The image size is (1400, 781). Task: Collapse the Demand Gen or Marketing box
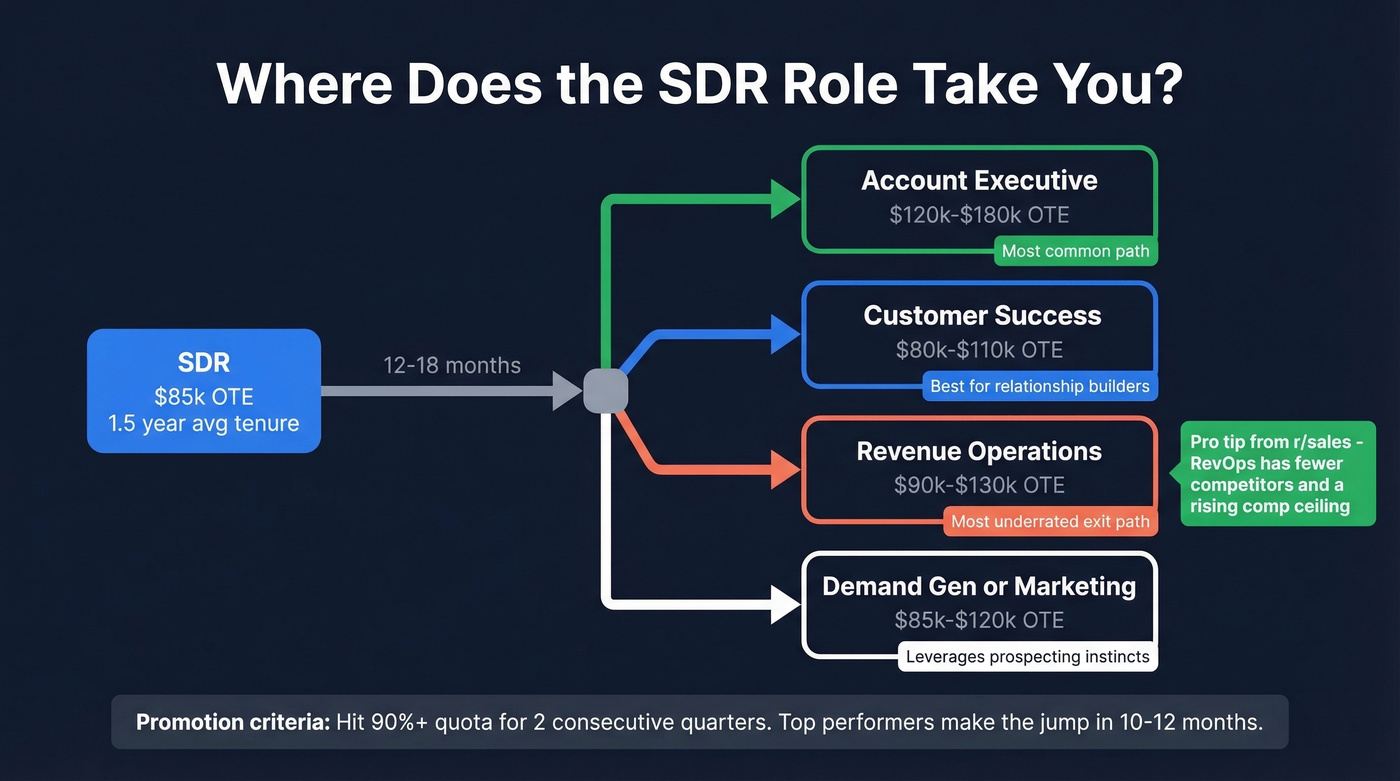pos(979,601)
